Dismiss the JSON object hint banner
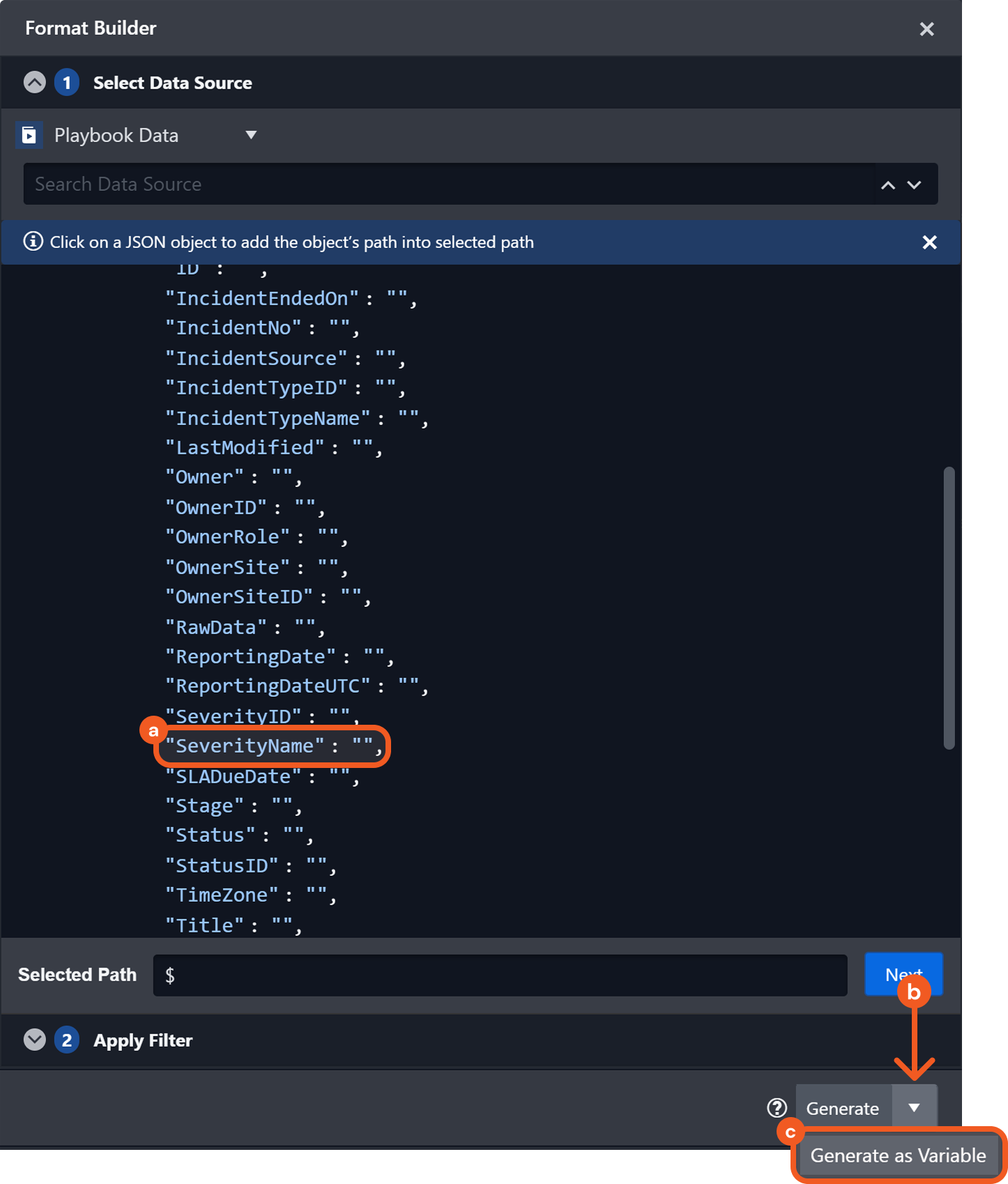The width and height of the screenshot is (1008, 1184). click(x=929, y=243)
